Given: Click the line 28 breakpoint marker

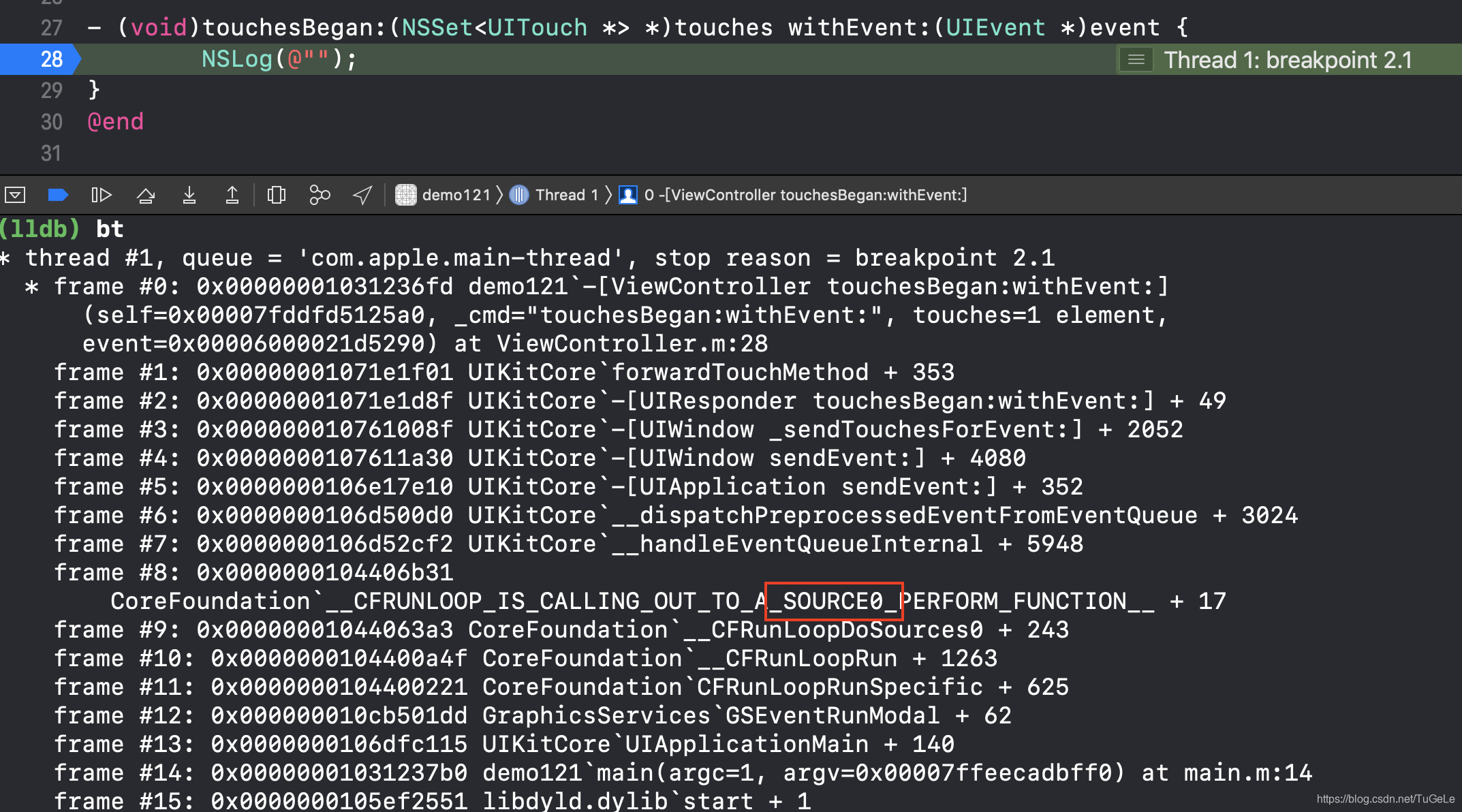Looking at the screenshot, I should pyautogui.click(x=40, y=59).
